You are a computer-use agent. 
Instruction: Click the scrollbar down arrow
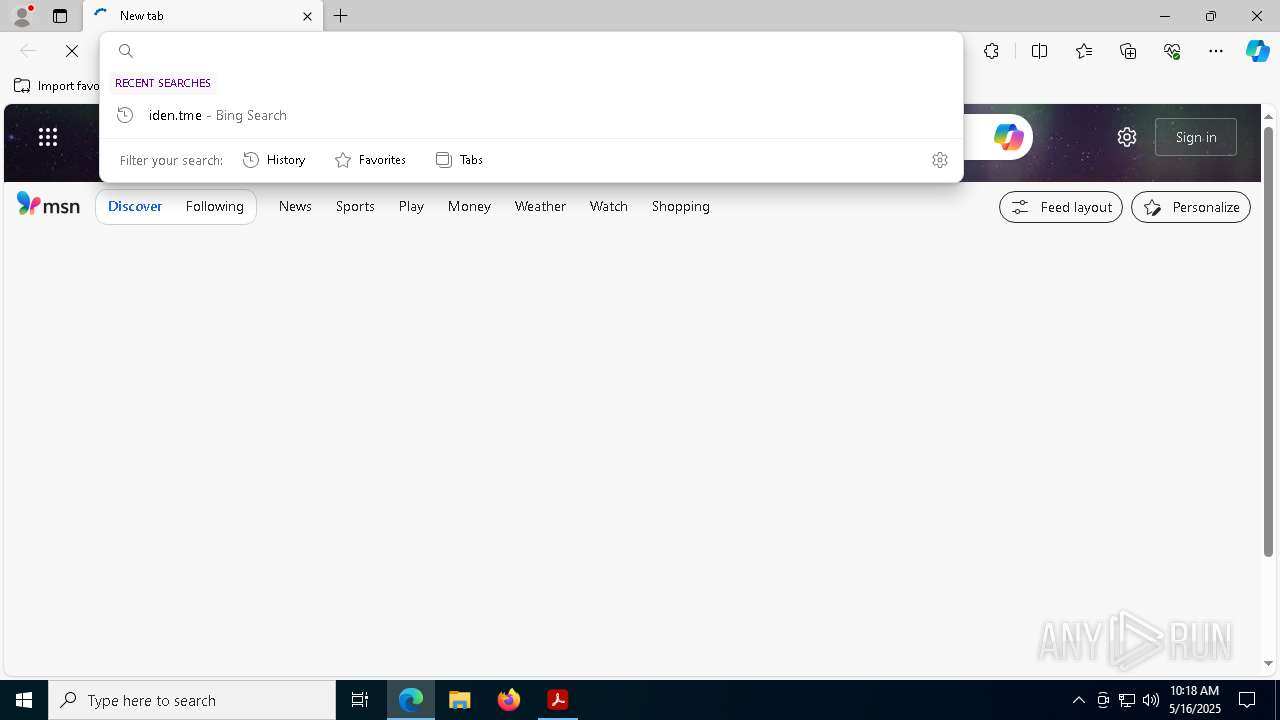coord(1268,664)
